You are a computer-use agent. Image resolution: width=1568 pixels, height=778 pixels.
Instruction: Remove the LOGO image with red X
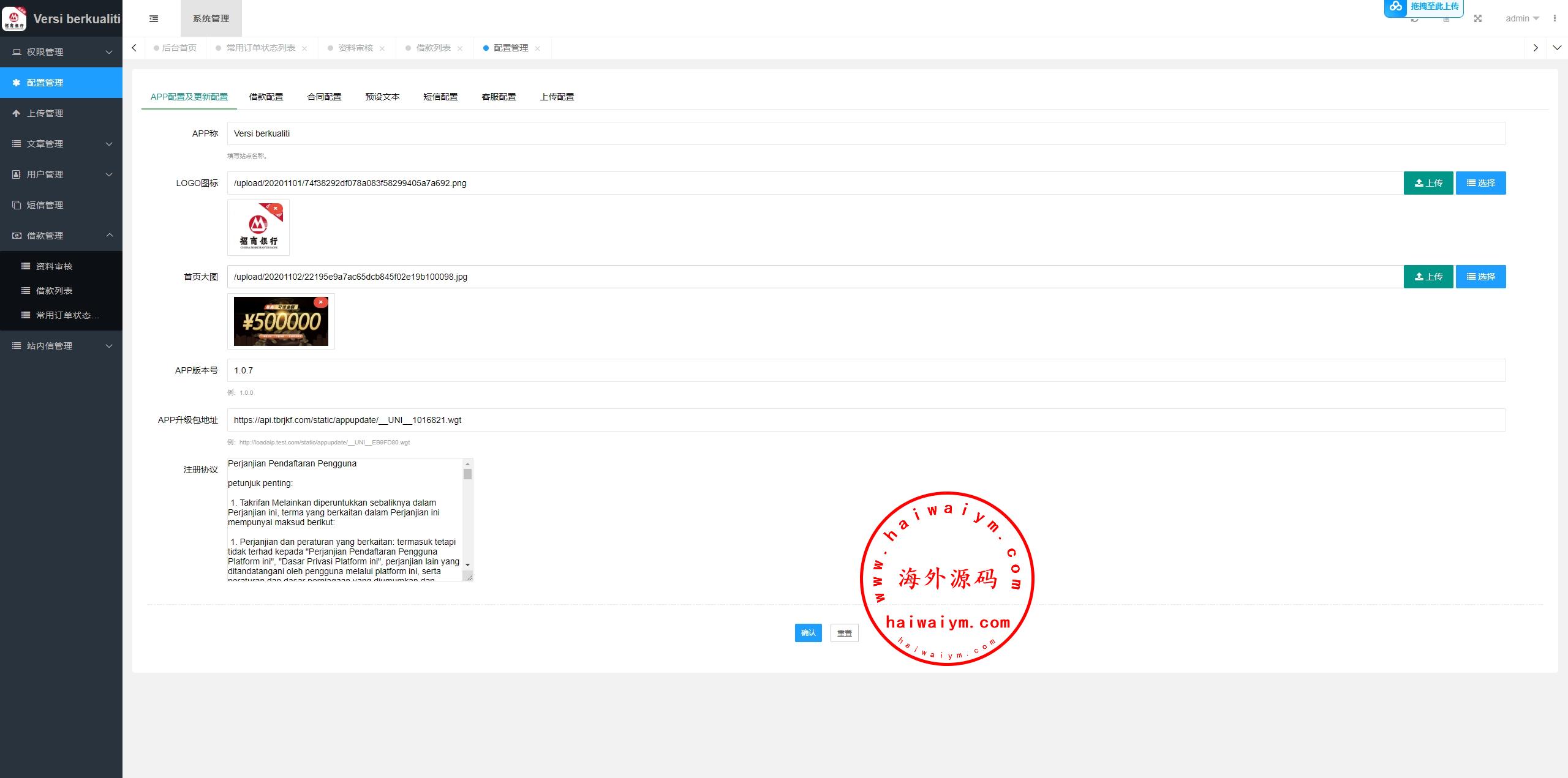coord(276,209)
